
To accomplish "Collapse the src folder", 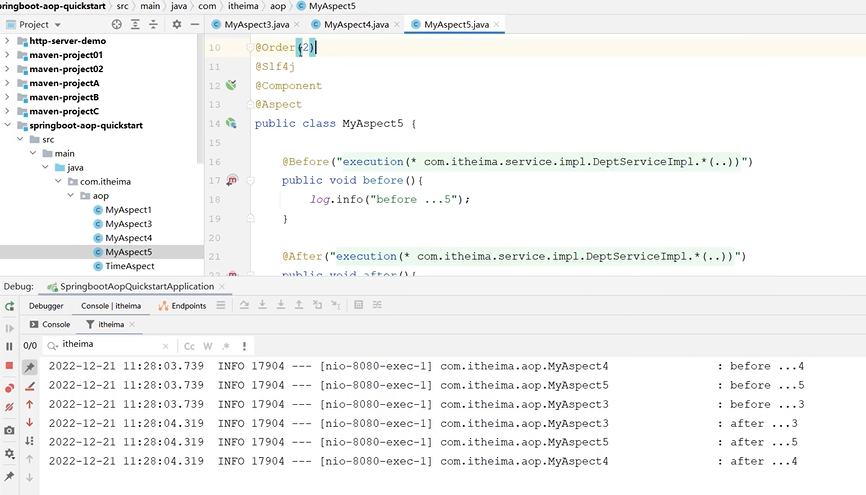I will tap(20, 139).
